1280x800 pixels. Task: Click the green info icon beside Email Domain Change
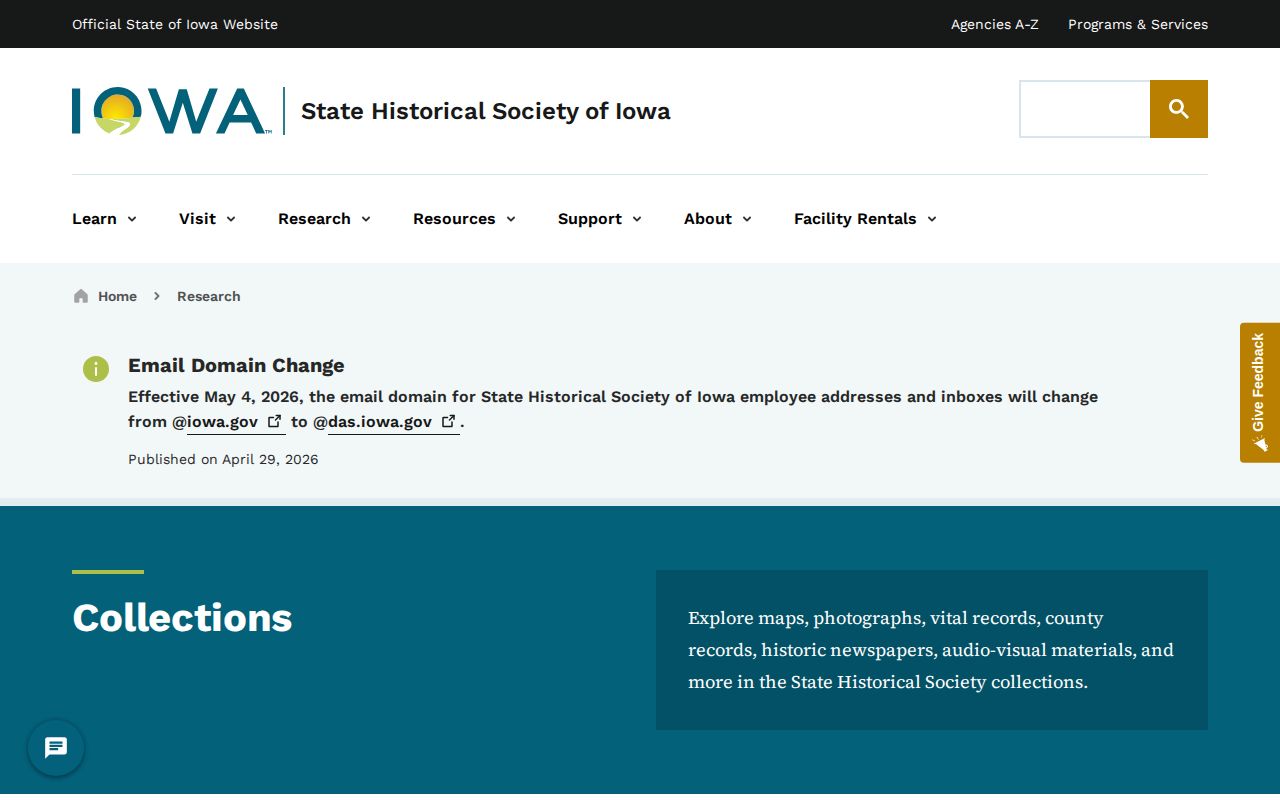(x=96, y=369)
